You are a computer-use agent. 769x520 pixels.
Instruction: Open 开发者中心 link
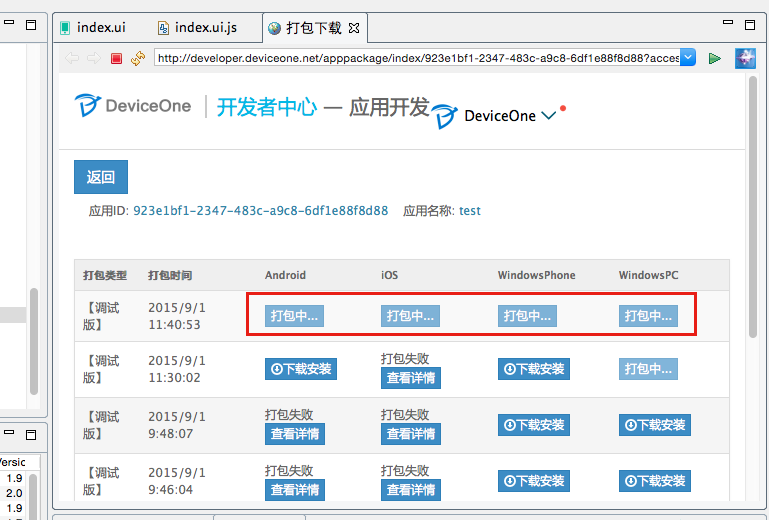click(267, 107)
